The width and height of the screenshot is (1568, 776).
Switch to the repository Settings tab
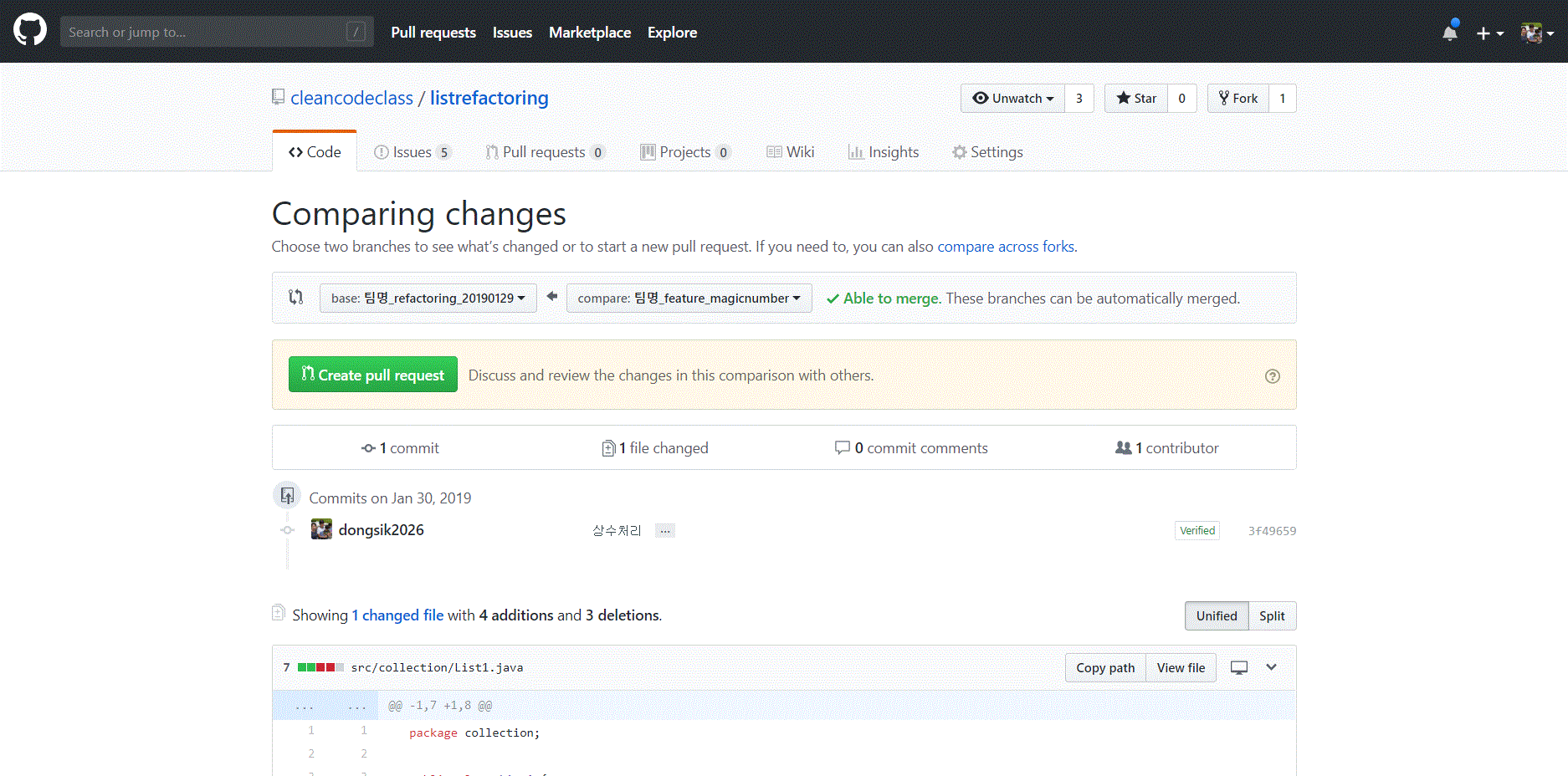pyautogui.click(x=988, y=151)
